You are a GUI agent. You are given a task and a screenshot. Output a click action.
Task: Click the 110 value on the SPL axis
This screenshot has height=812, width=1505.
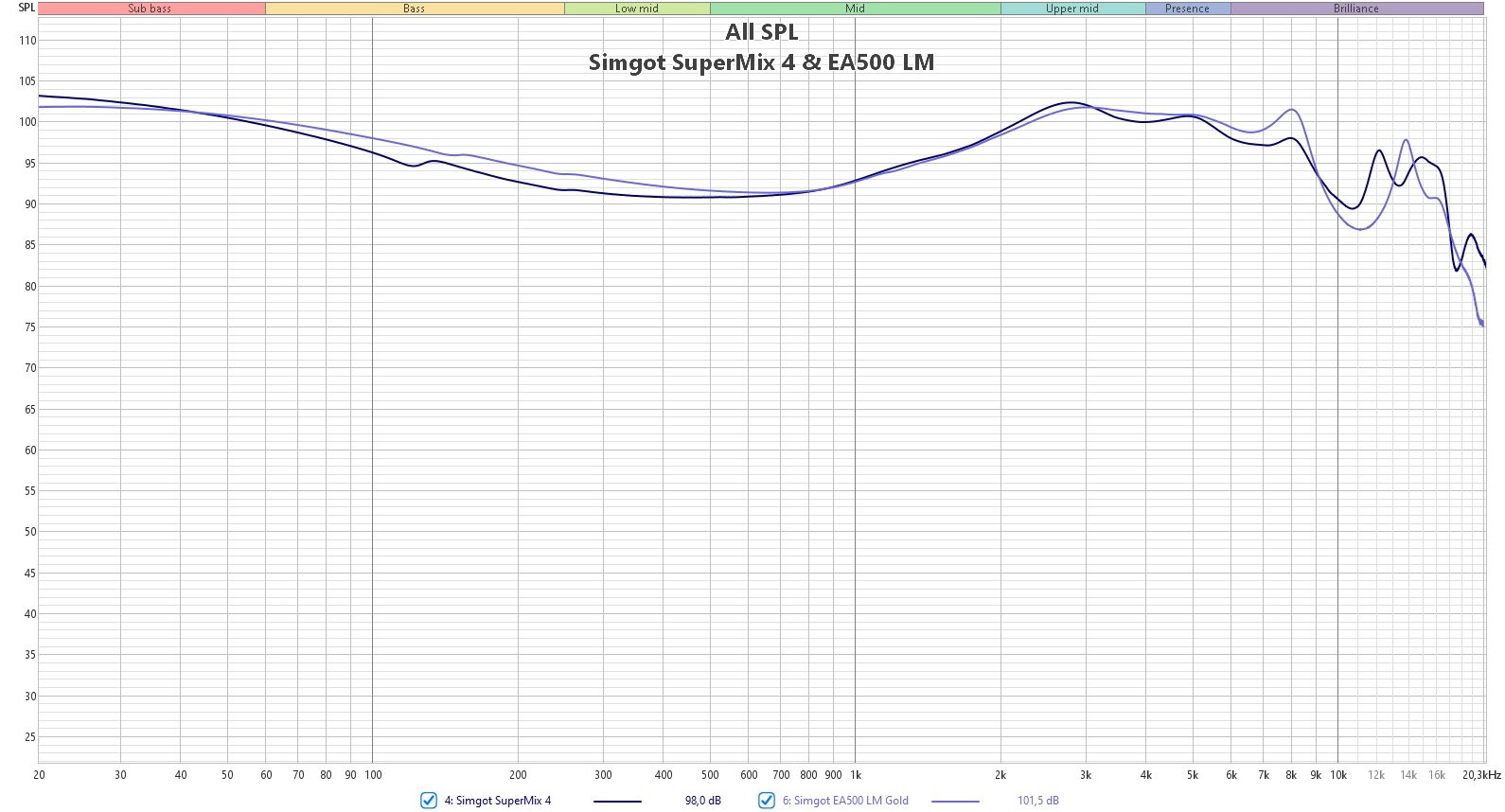click(27, 41)
